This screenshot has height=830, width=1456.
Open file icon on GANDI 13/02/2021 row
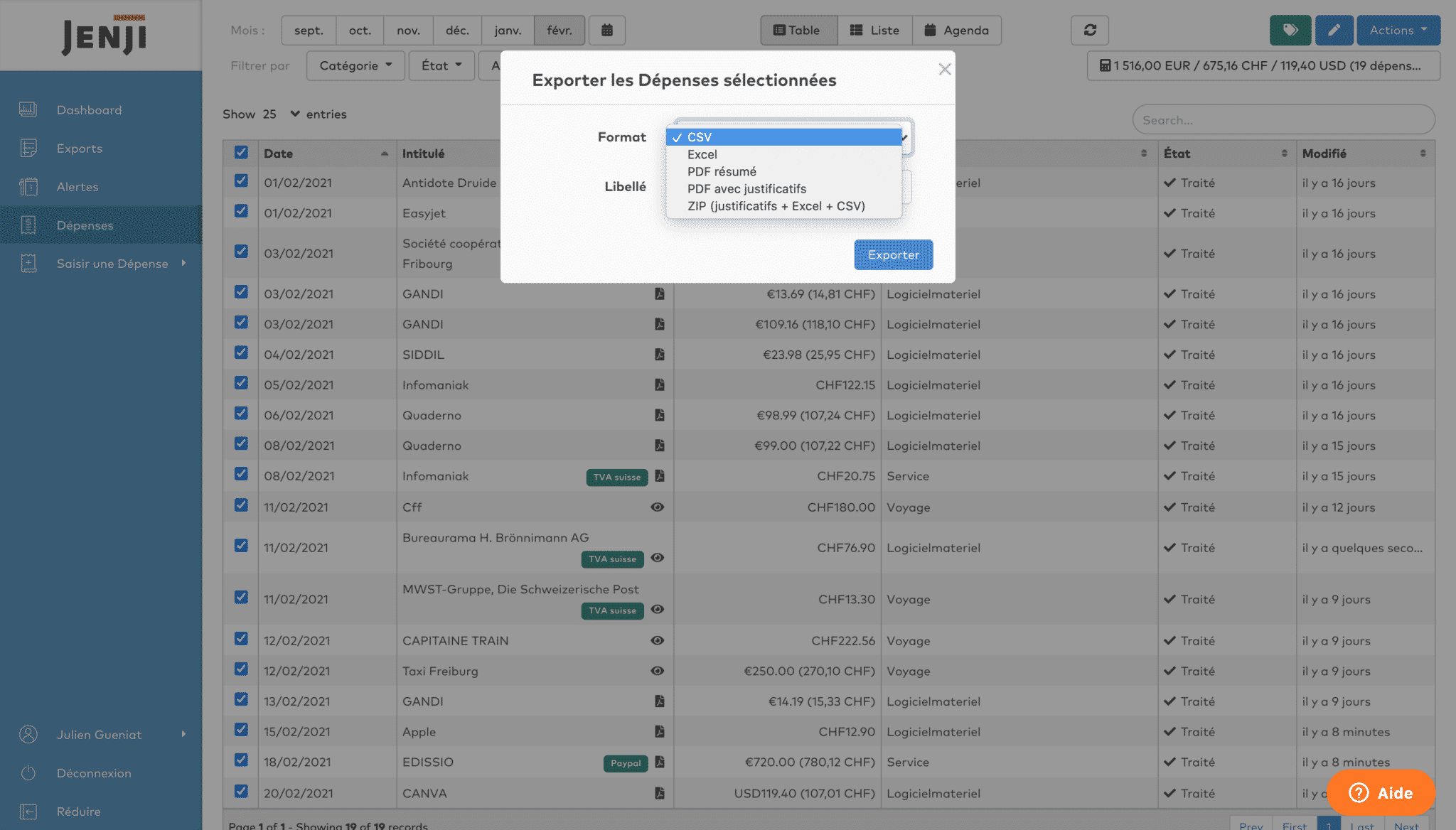(x=660, y=701)
